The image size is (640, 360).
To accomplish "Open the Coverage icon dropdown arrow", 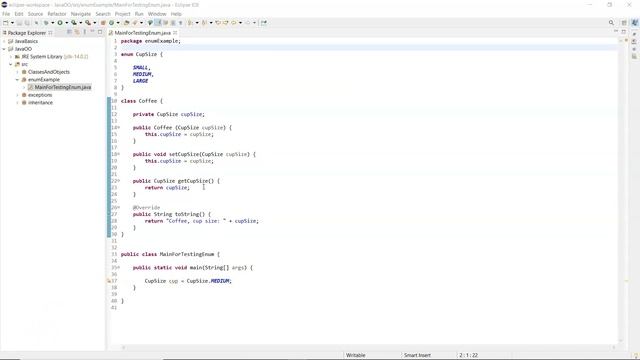I will [x=80, y=23].
